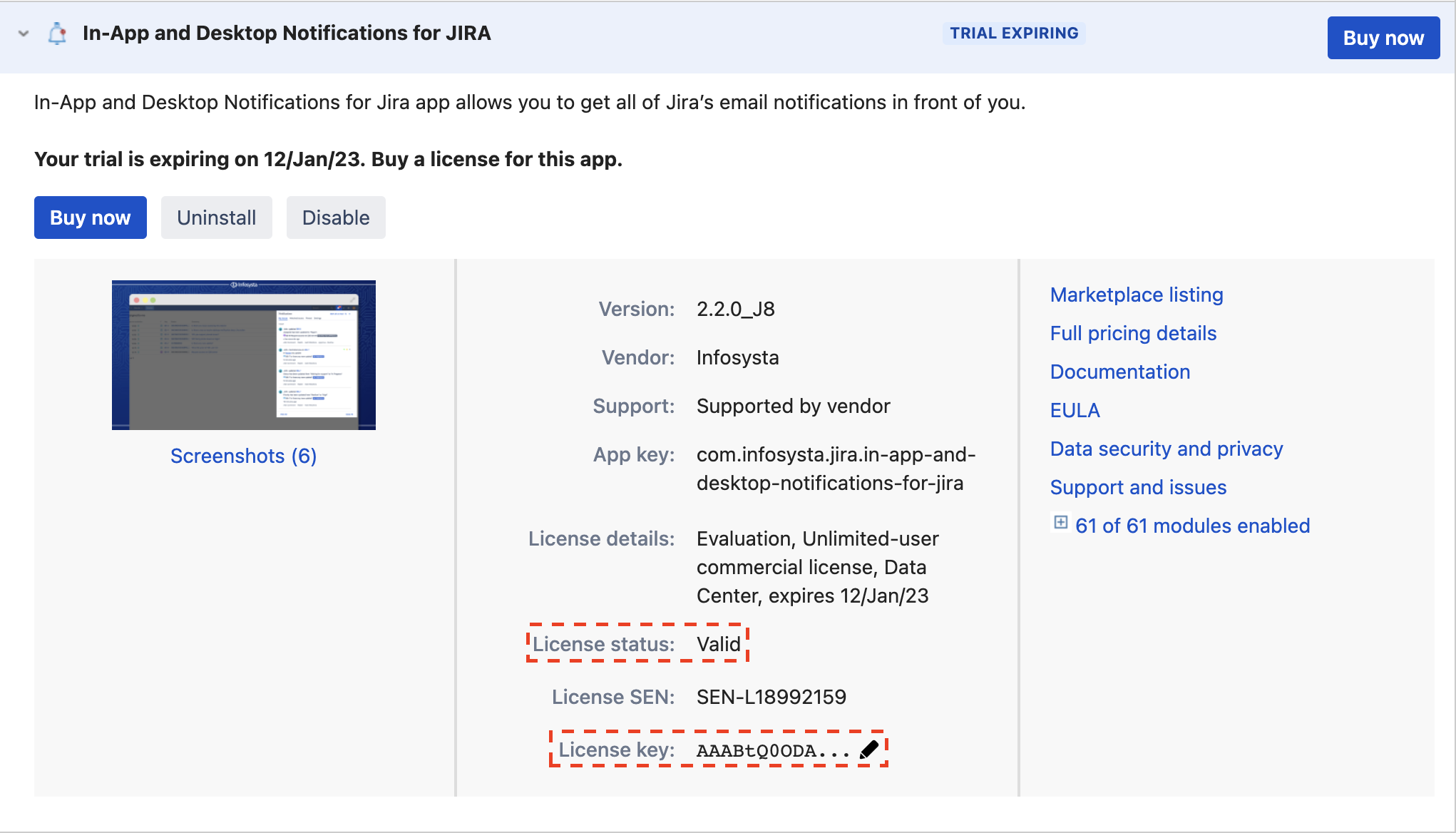Open the Marketplace listing link
Screen dimensions: 1456x833
click(1137, 295)
